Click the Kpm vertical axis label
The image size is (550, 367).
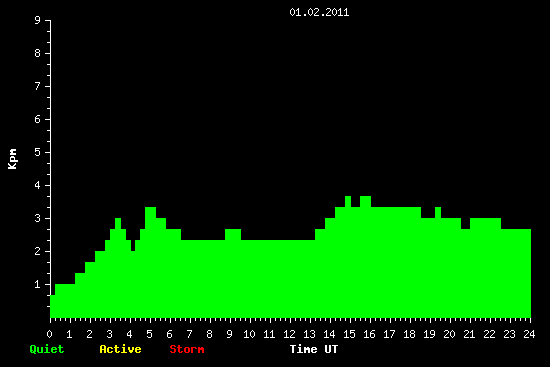pyautogui.click(x=12, y=159)
